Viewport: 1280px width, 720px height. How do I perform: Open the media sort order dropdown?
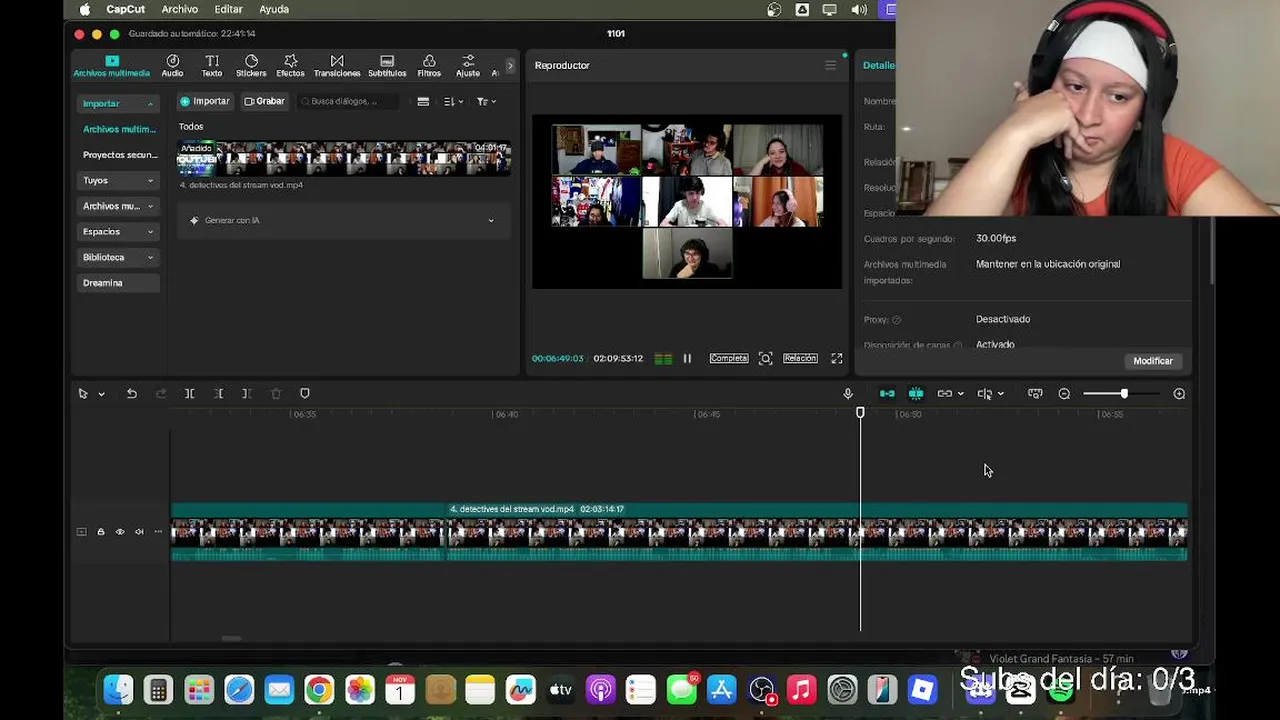453,101
